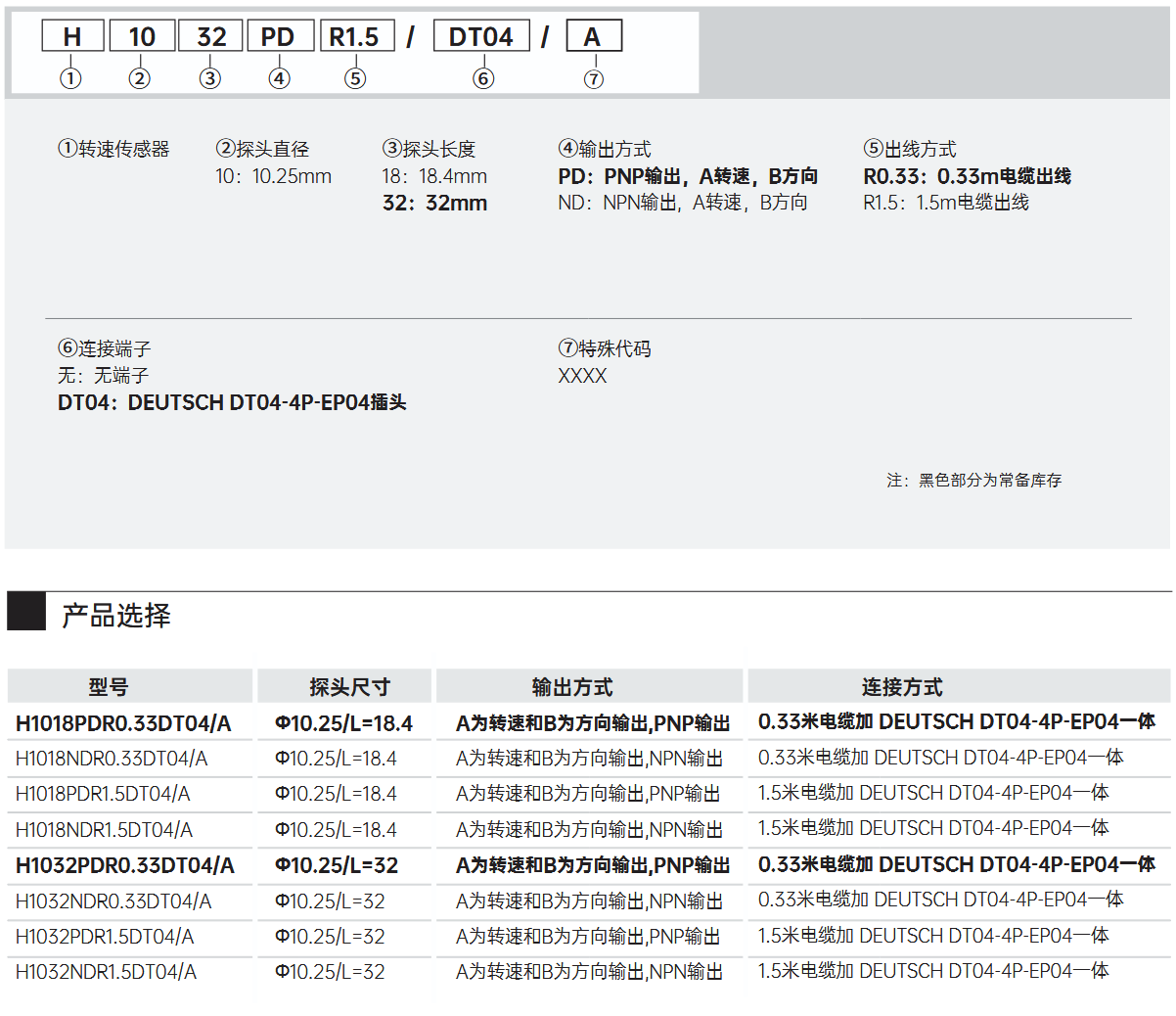Click the R0.33: 0.33m电缆出线 option text
This screenshot has height=1016, width=1176.
click(x=967, y=176)
